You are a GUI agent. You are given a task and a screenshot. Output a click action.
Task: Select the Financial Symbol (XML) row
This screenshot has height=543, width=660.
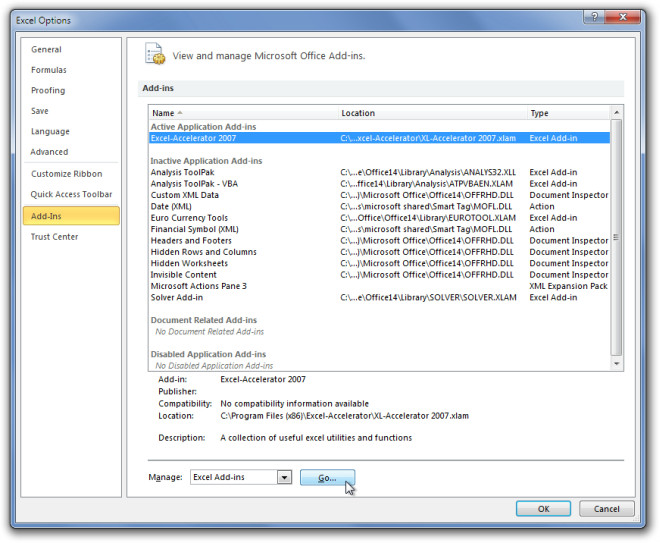(379, 229)
